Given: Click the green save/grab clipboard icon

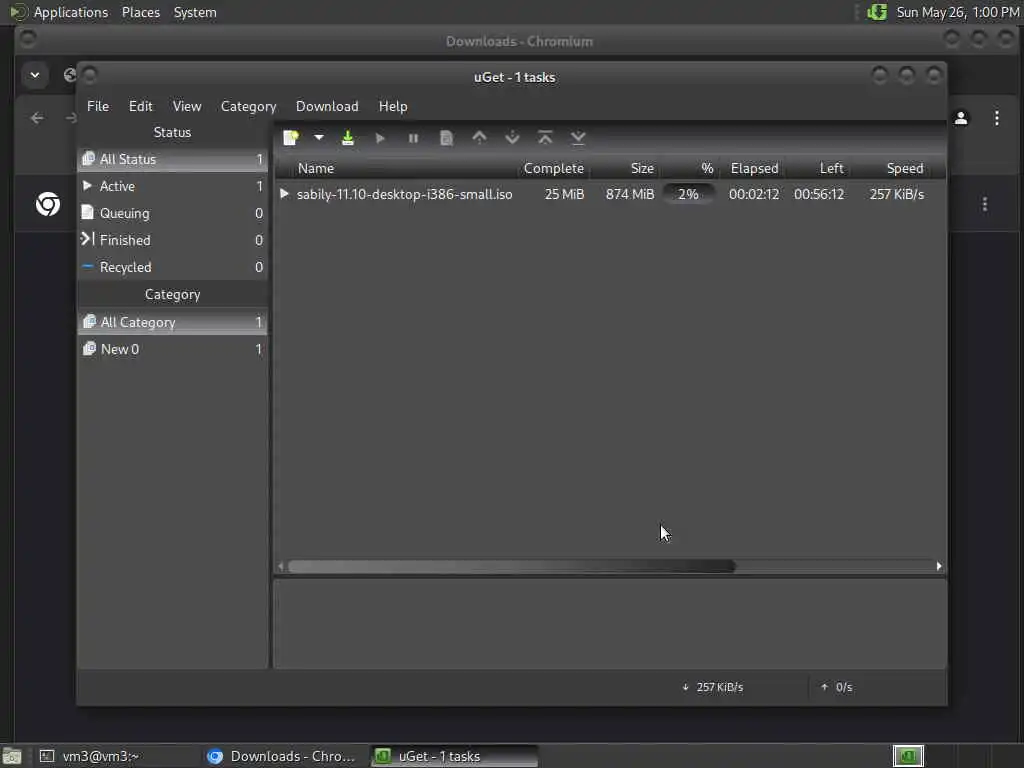Looking at the screenshot, I should [x=348, y=138].
